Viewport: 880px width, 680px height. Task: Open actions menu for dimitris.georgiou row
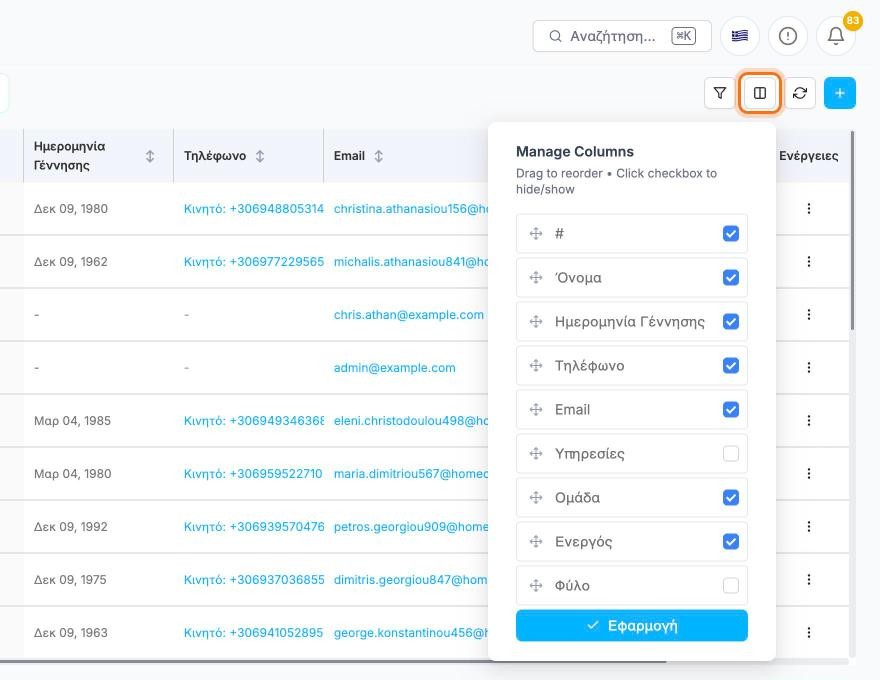coord(809,580)
